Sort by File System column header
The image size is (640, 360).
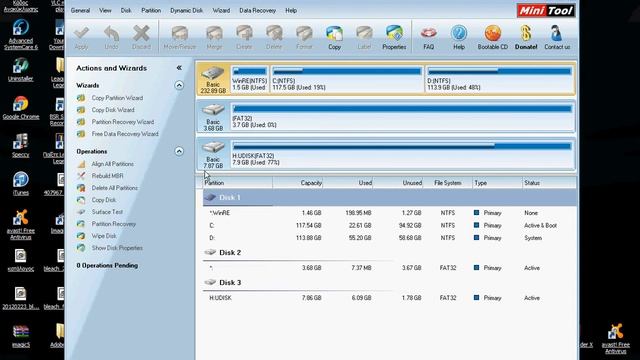tap(447, 183)
